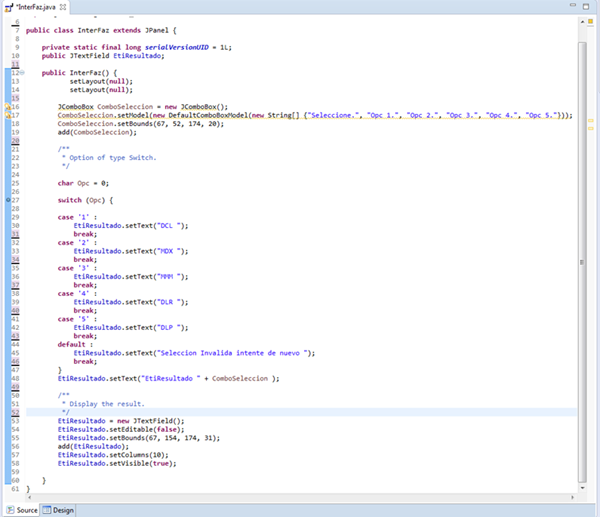Click the warning marker on line 17
Image resolution: width=600 pixels, height=517 pixels.
(x=7, y=116)
